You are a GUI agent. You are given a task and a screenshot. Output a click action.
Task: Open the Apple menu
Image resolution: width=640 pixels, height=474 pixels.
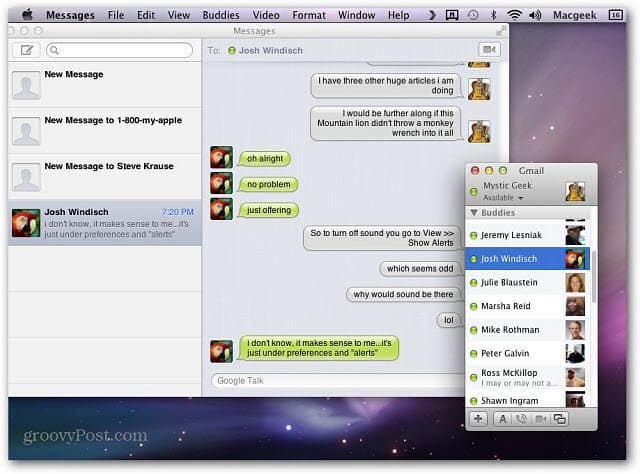27,15
